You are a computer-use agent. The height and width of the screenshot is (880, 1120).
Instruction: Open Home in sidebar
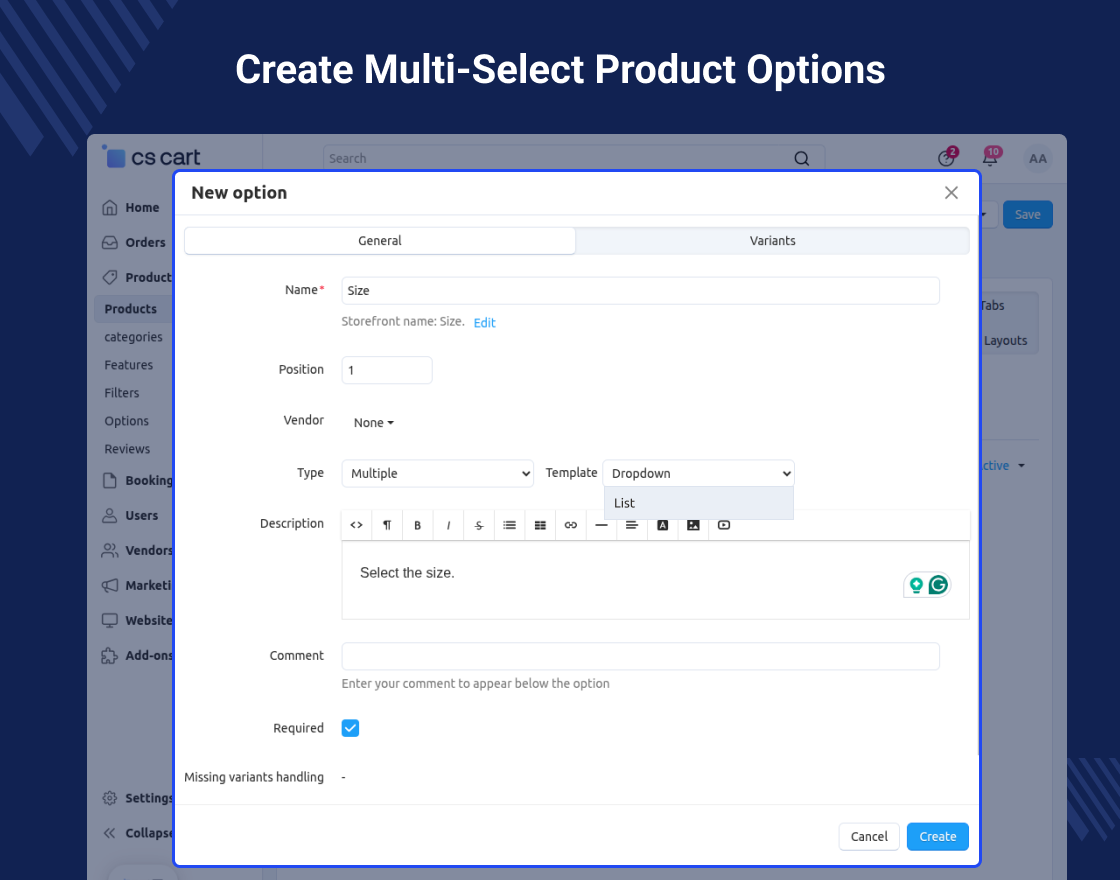tap(133, 207)
